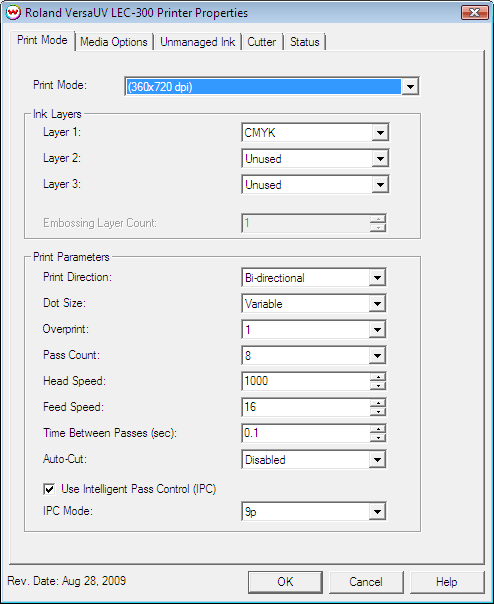Click the Head Speed input field

[306, 381]
